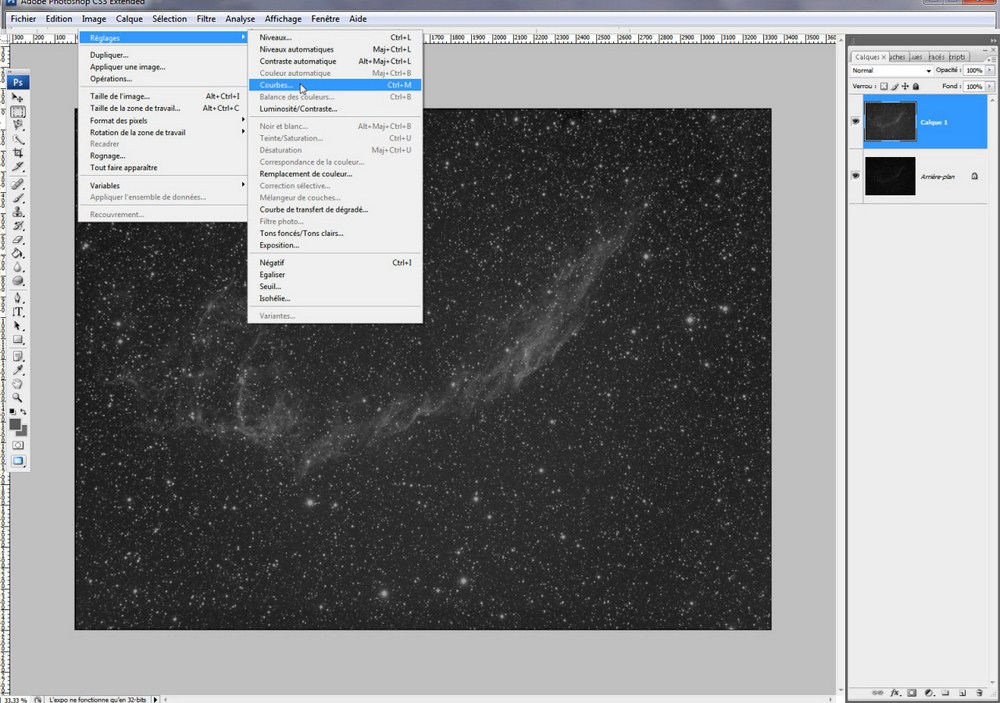1000x703 pixels.
Task: Select the Lasso tool
Action: [18, 126]
